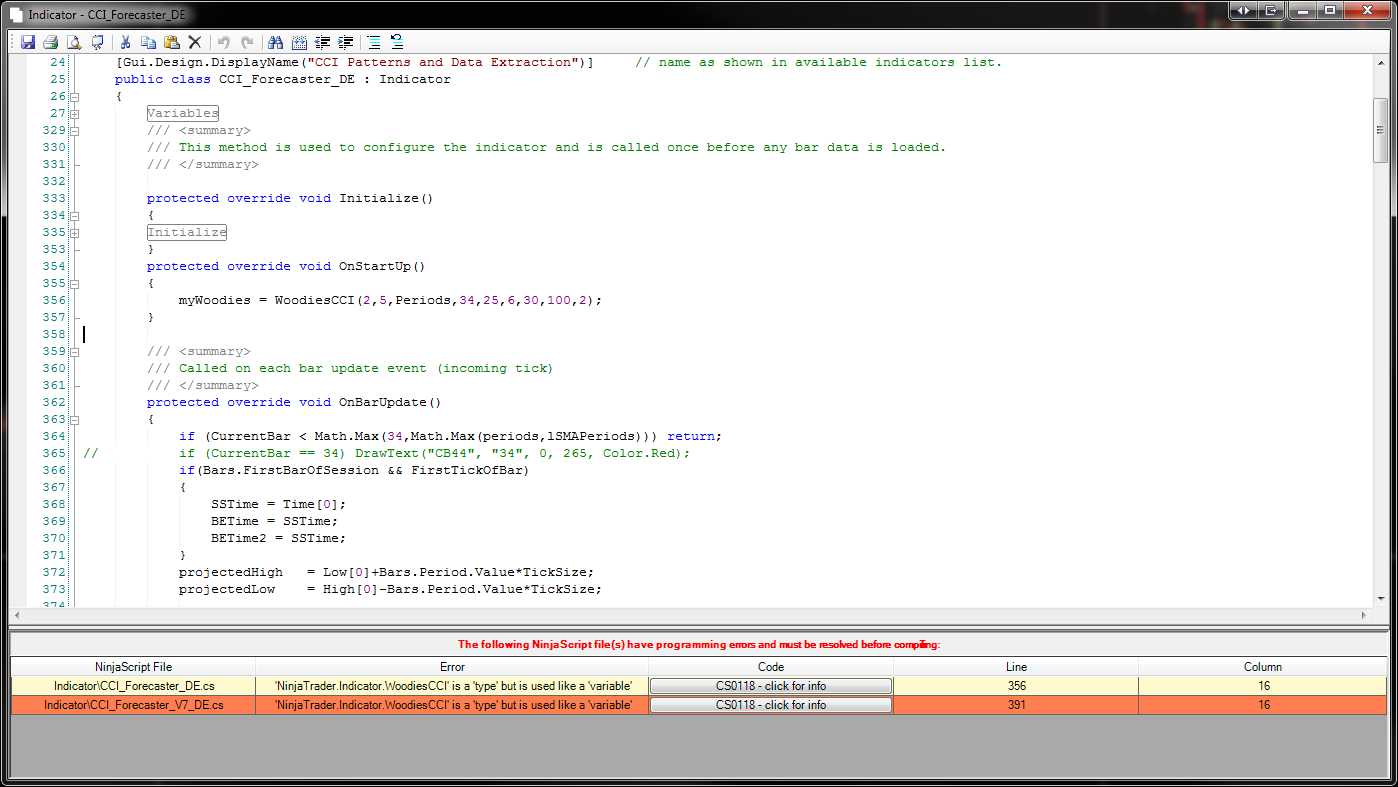This screenshot has width=1398, height=787.
Task: Open CS0118 info for CCI_Forecaster_DE.cs
Action: pos(771,686)
